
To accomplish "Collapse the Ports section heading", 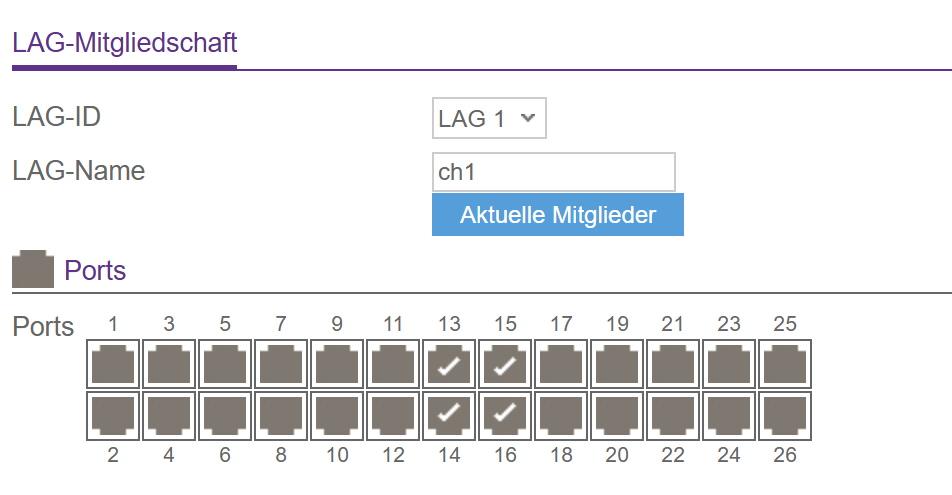I will [x=95, y=270].
